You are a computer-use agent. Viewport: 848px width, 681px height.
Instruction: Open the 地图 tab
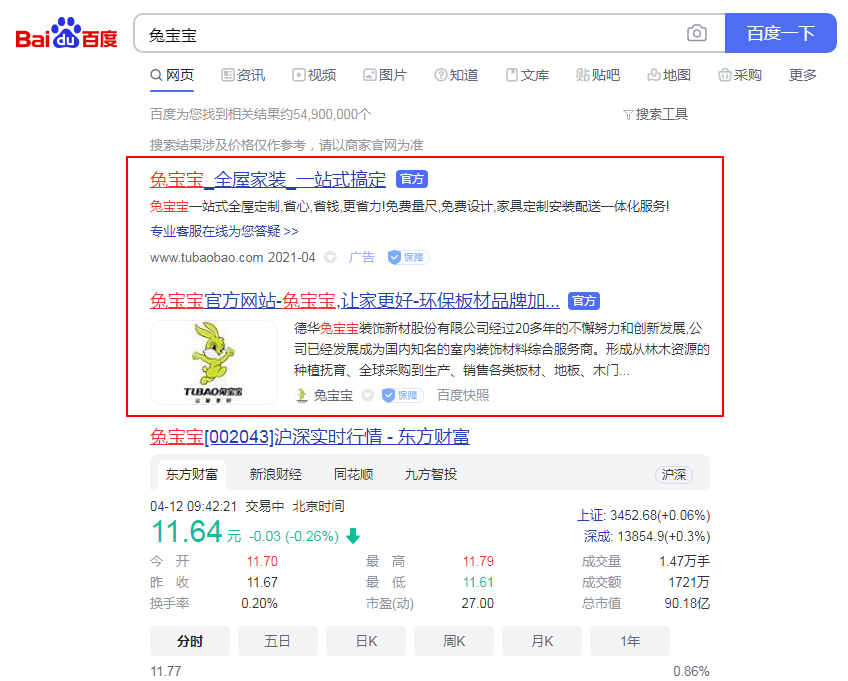pyautogui.click(x=669, y=75)
